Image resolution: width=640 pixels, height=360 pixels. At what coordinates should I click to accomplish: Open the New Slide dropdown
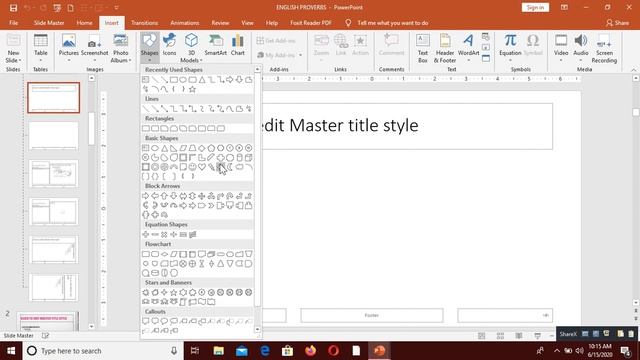point(13,57)
